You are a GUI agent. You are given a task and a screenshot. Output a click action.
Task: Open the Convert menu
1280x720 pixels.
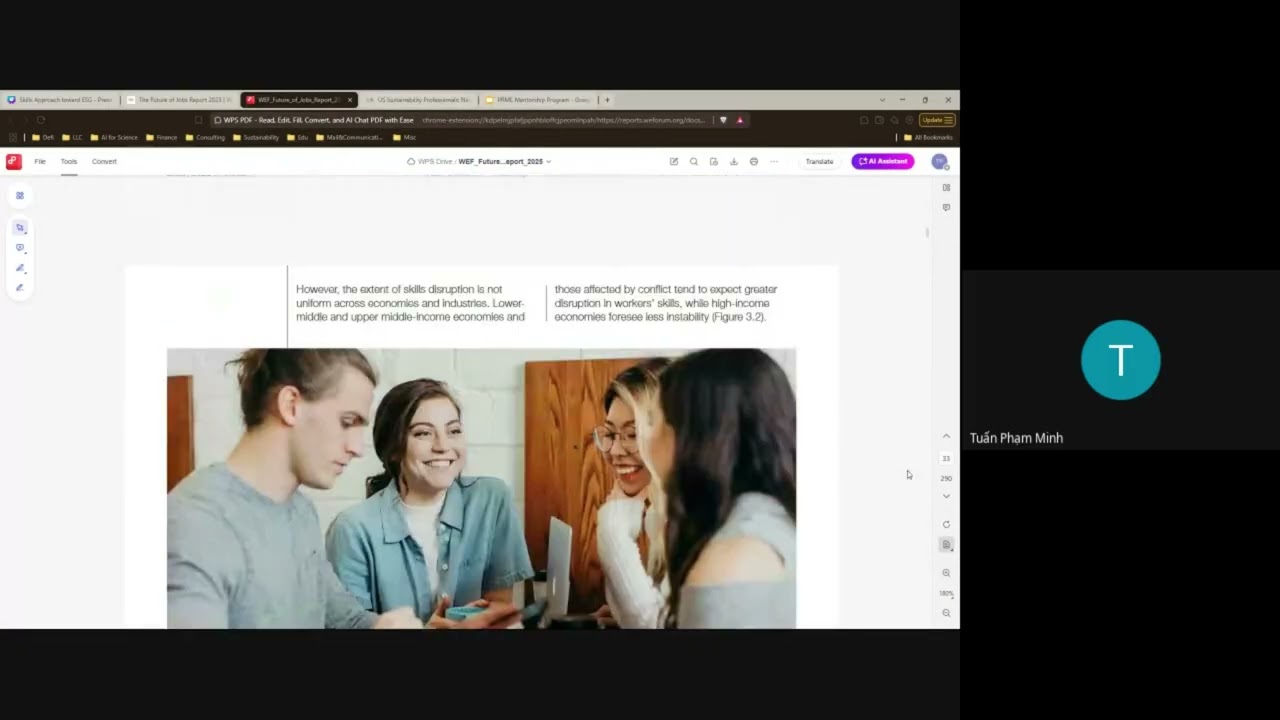[x=104, y=161]
